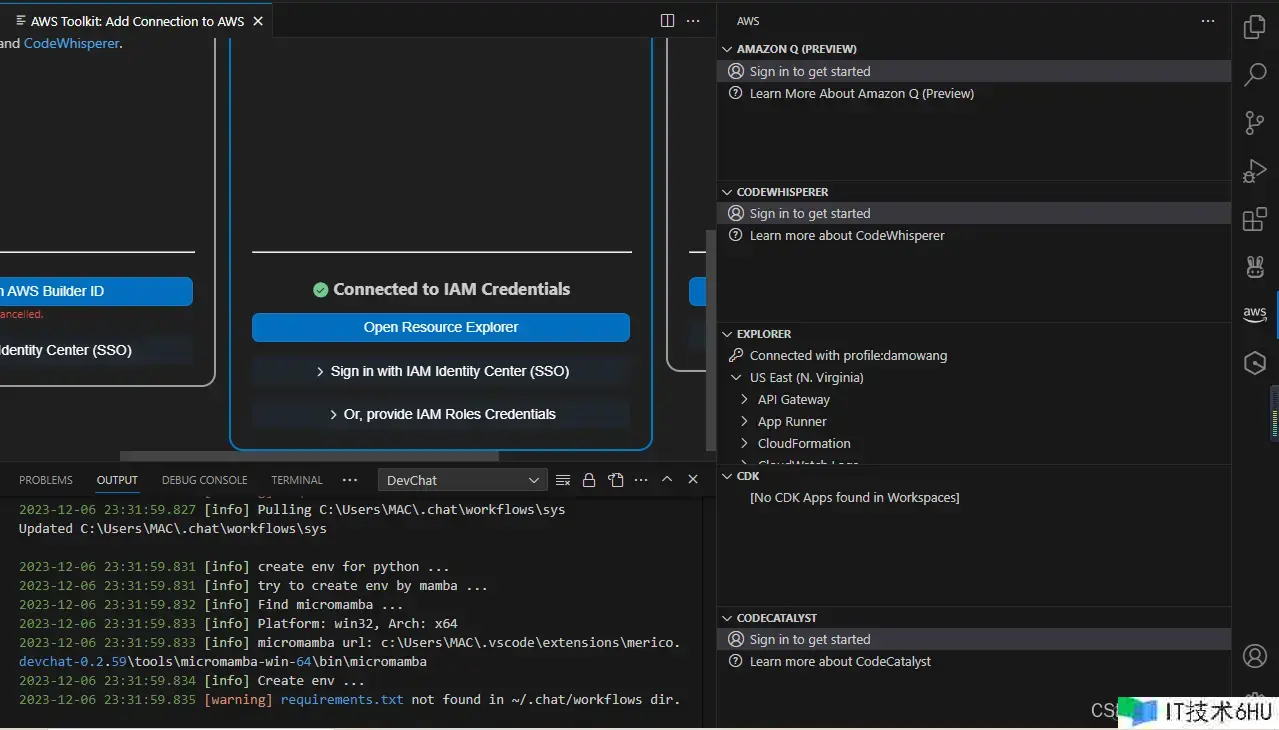Screen dimensions: 1279x730
Task: Open editor More Actions ellipsis
Action: (693, 21)
